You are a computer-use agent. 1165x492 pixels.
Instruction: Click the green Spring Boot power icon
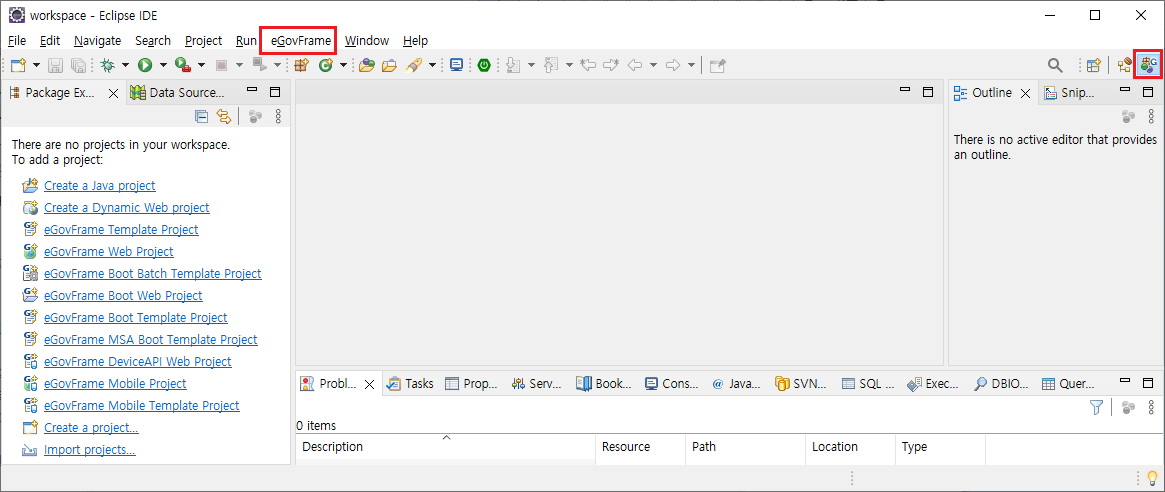coord(484,65)
